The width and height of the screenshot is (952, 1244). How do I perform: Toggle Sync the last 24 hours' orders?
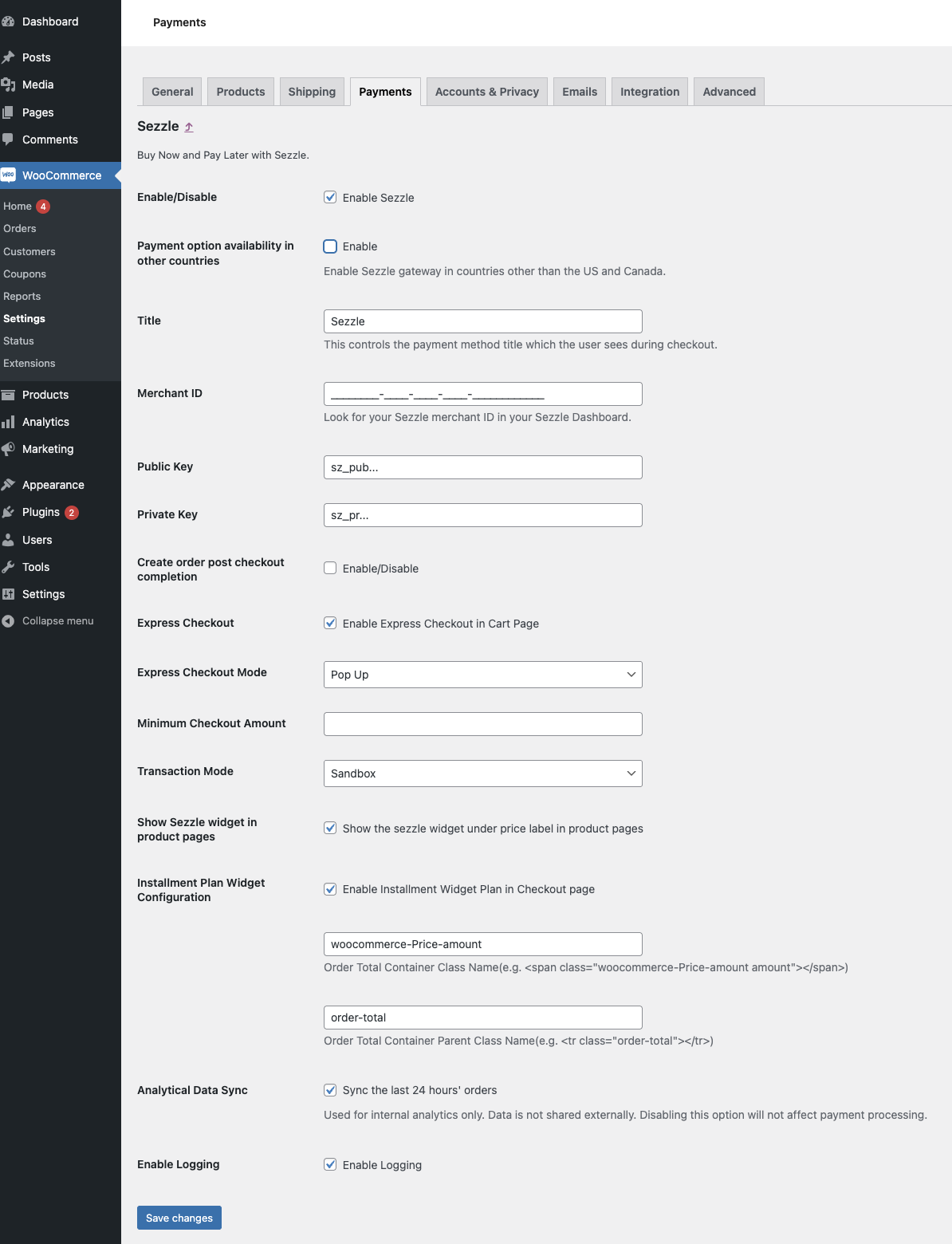[330, 1089]
